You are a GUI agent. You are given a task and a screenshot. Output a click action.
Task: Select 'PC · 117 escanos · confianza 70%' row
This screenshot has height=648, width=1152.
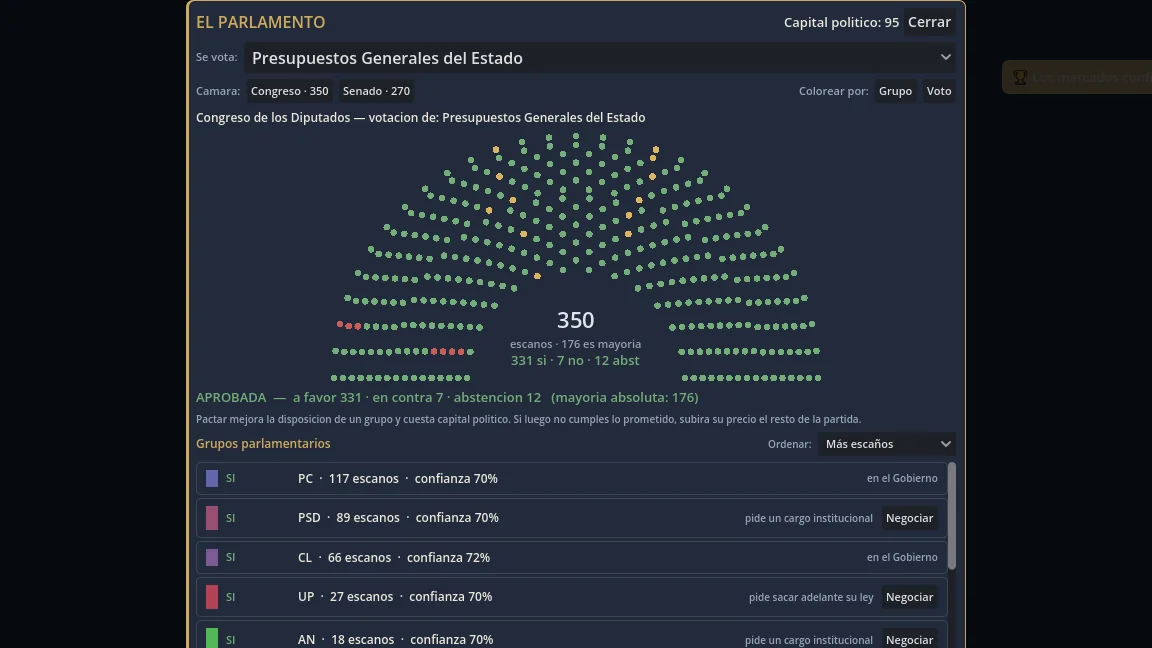(572, 478)
